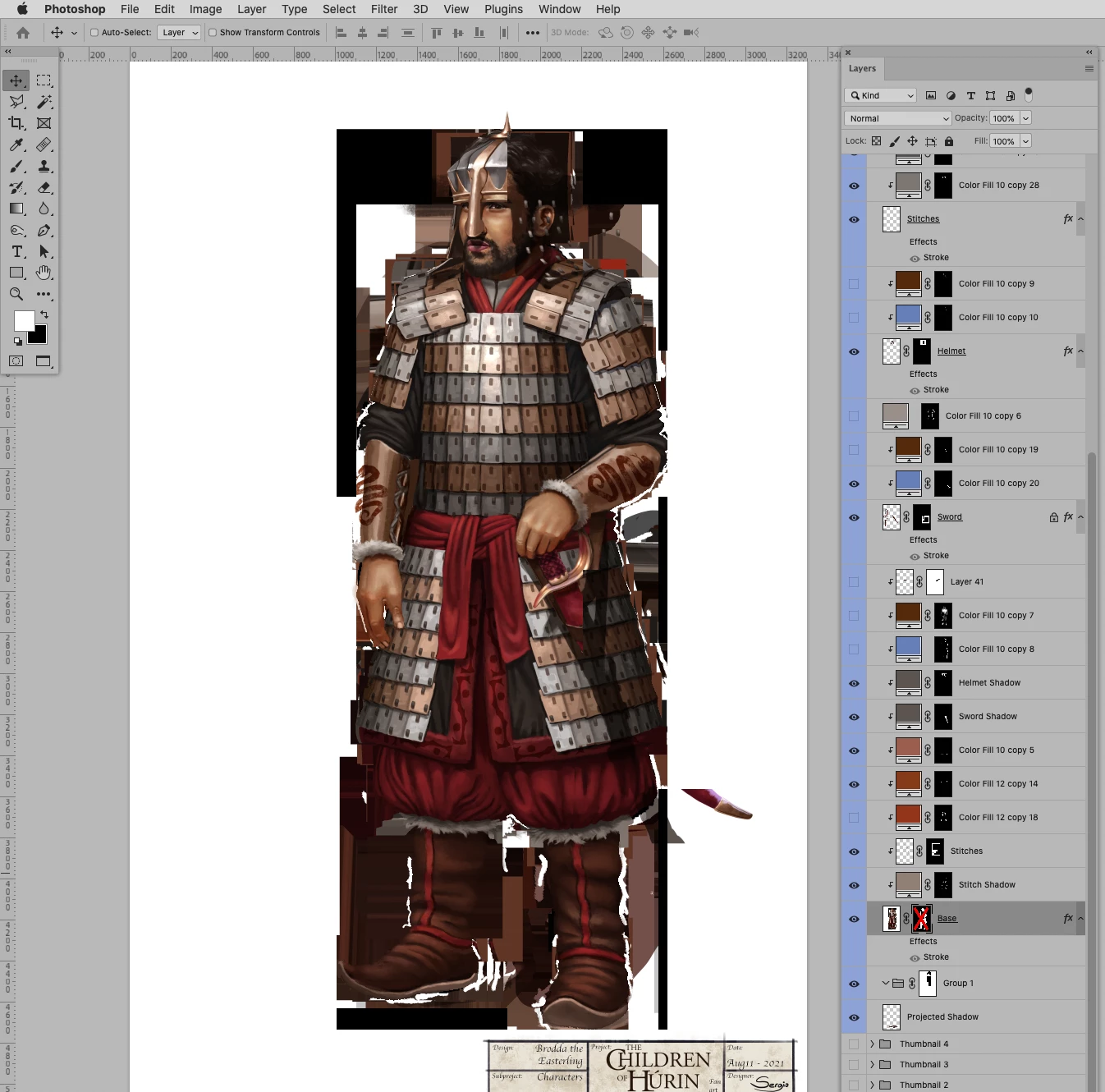
Task: Select the Gradient tool
Action: tap(16, 209)
